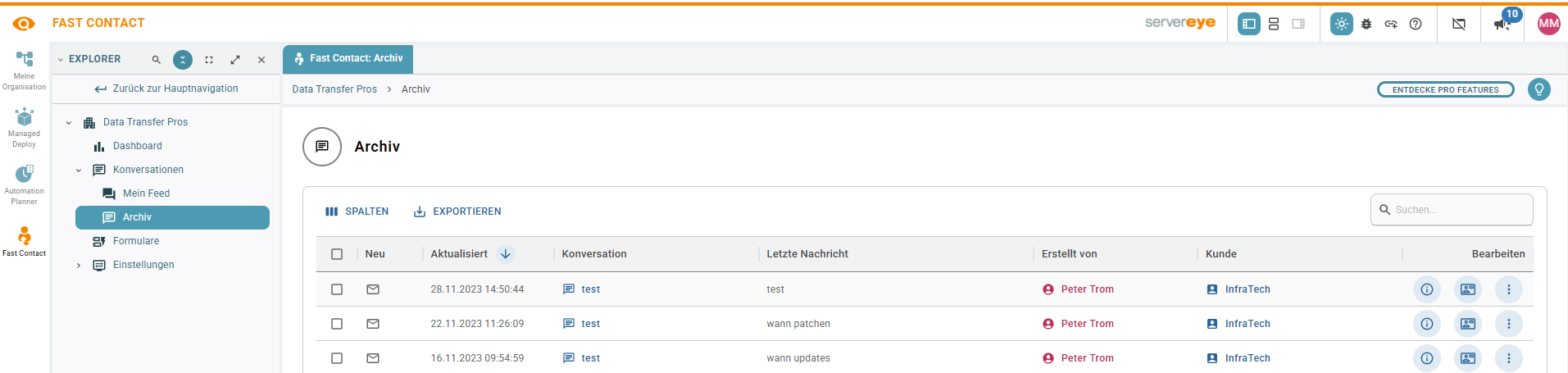Screen dimensions: 1568x373
Task: Check the 28.11.2023 14:50:44 row checkbox
Action: 337,289
